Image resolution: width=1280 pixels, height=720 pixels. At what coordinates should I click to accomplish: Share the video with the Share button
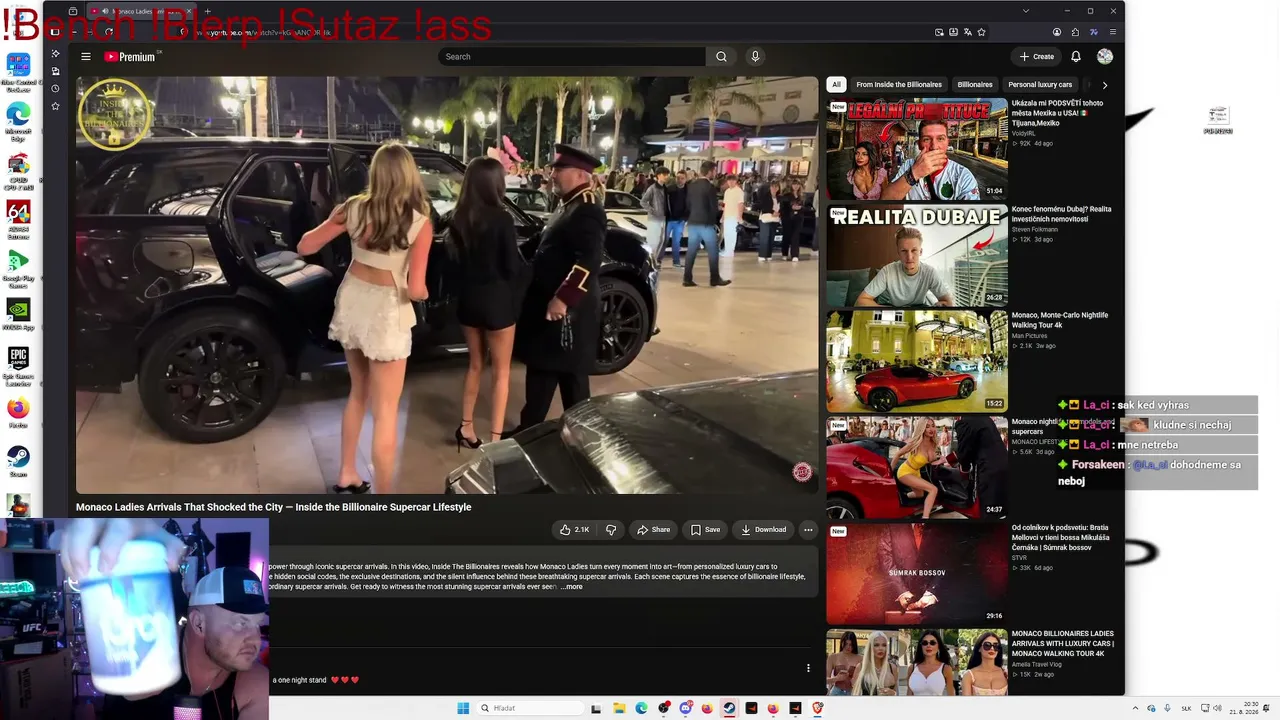(x=654, y=530)
